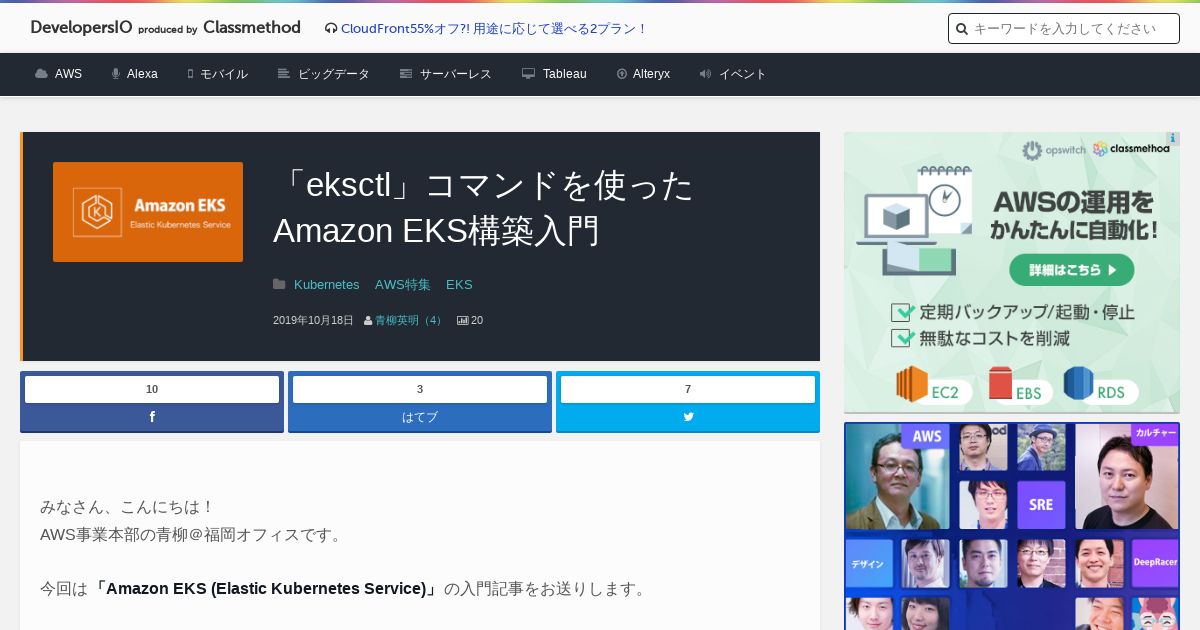This screenshot has width=1200, height=630.
Task: Click the カルチャー tag on the staff banner
Action: 1155,434
